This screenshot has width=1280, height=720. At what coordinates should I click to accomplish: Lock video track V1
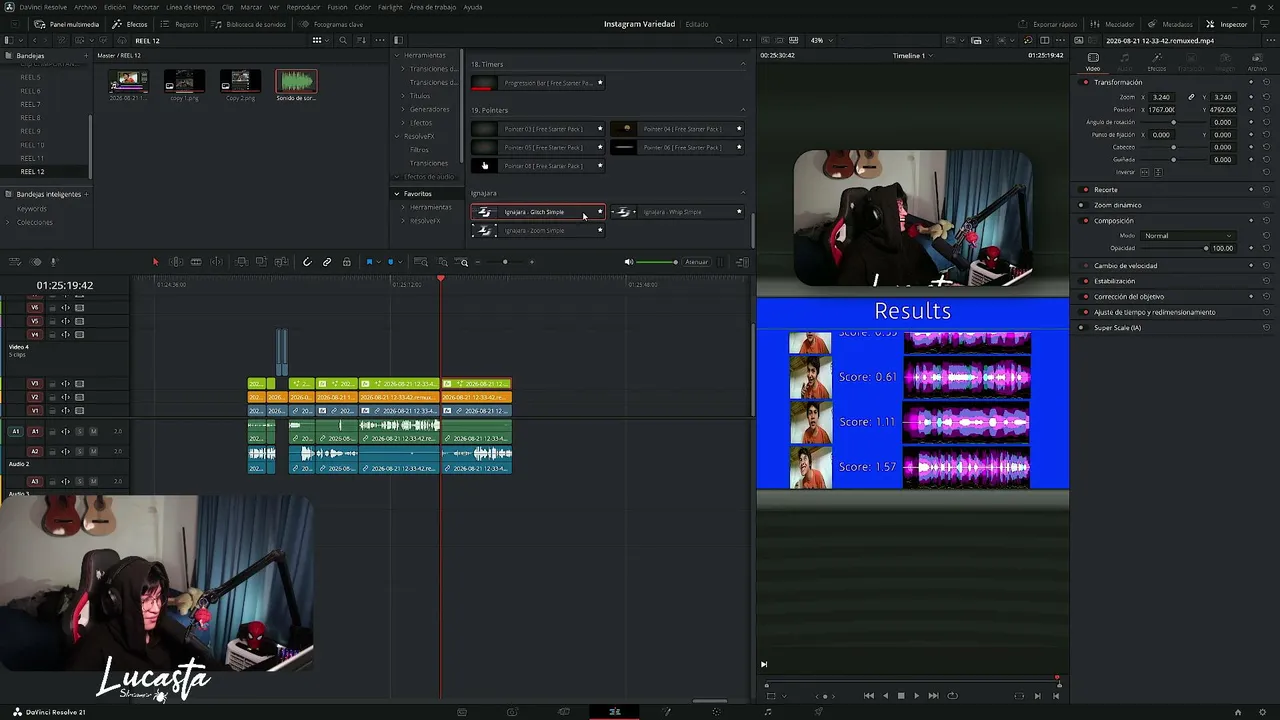[52, 411]
